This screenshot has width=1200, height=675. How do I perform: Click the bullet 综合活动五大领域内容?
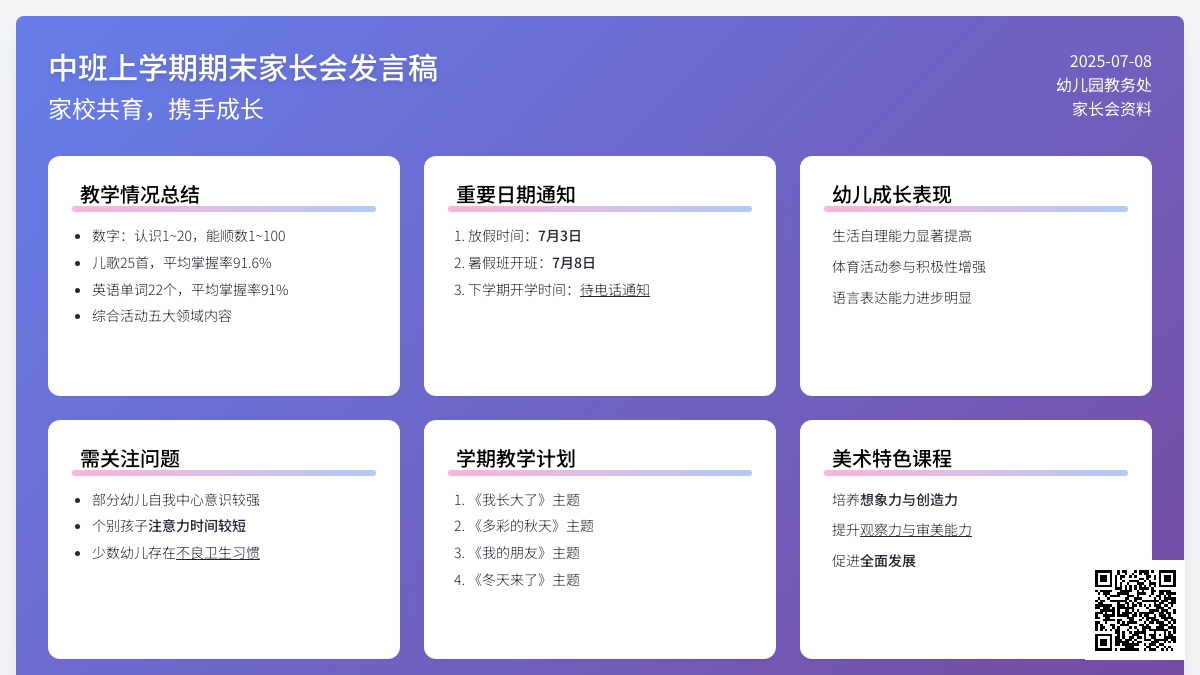(162, 316)
